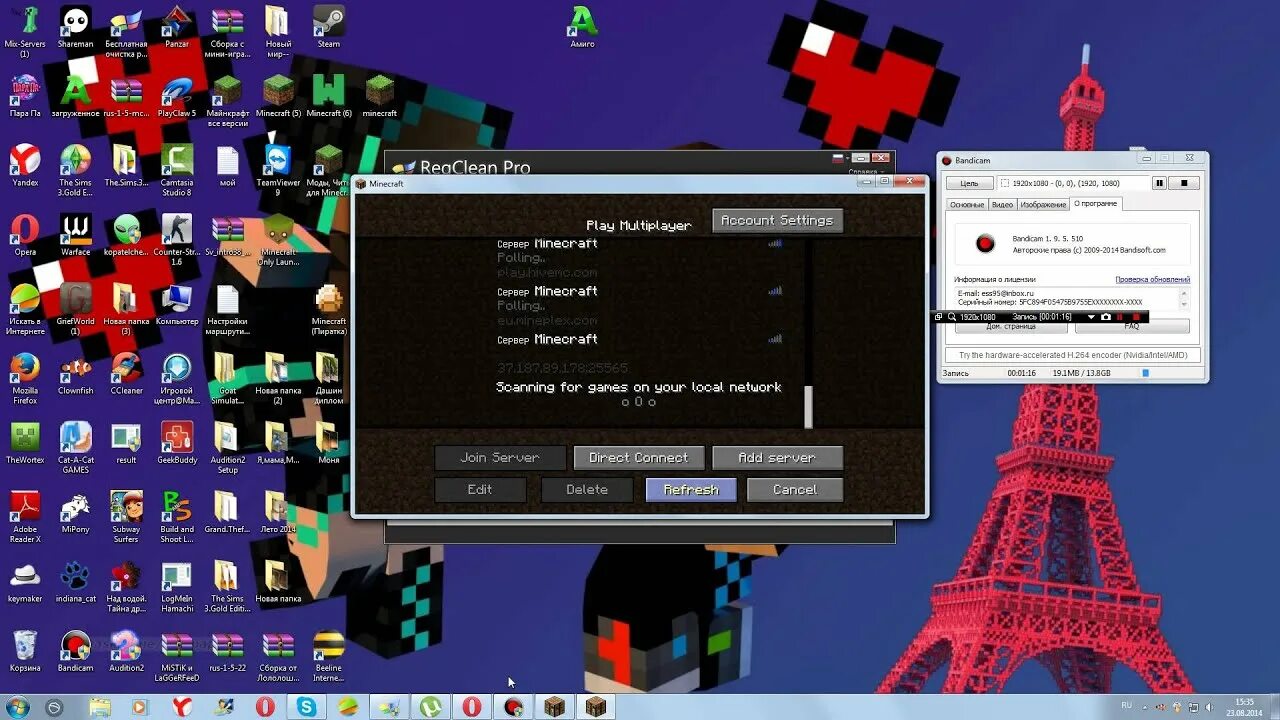Open the Проверка обновлений link
The width and height of the screenshot is (1280, 720).
(1152, 280)
